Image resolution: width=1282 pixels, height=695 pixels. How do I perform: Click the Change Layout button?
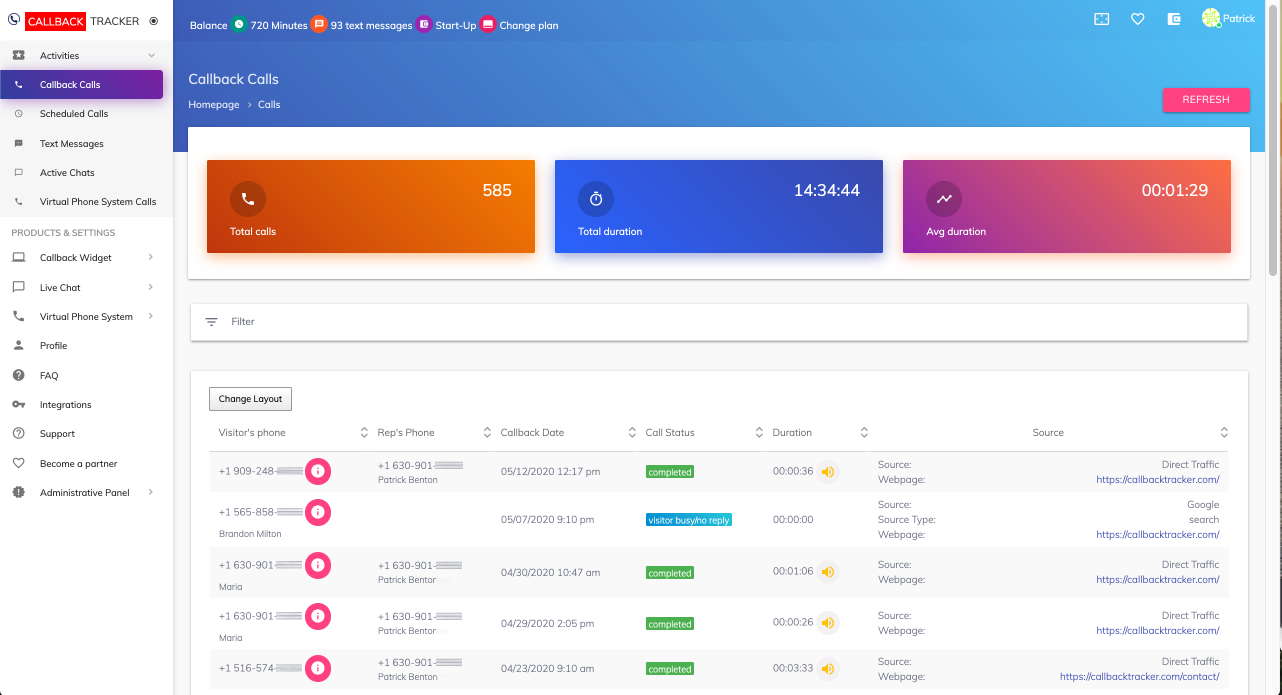tap(250, 399)
